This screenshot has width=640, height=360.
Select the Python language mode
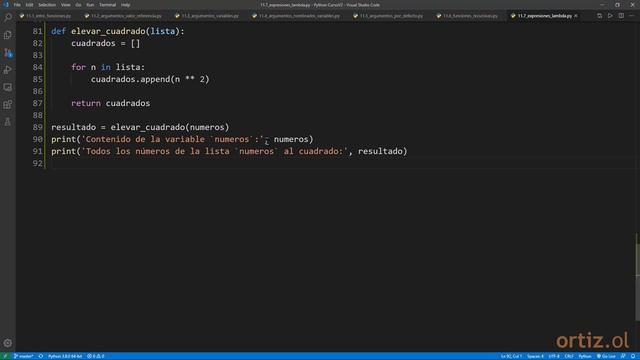pos(584,356)
